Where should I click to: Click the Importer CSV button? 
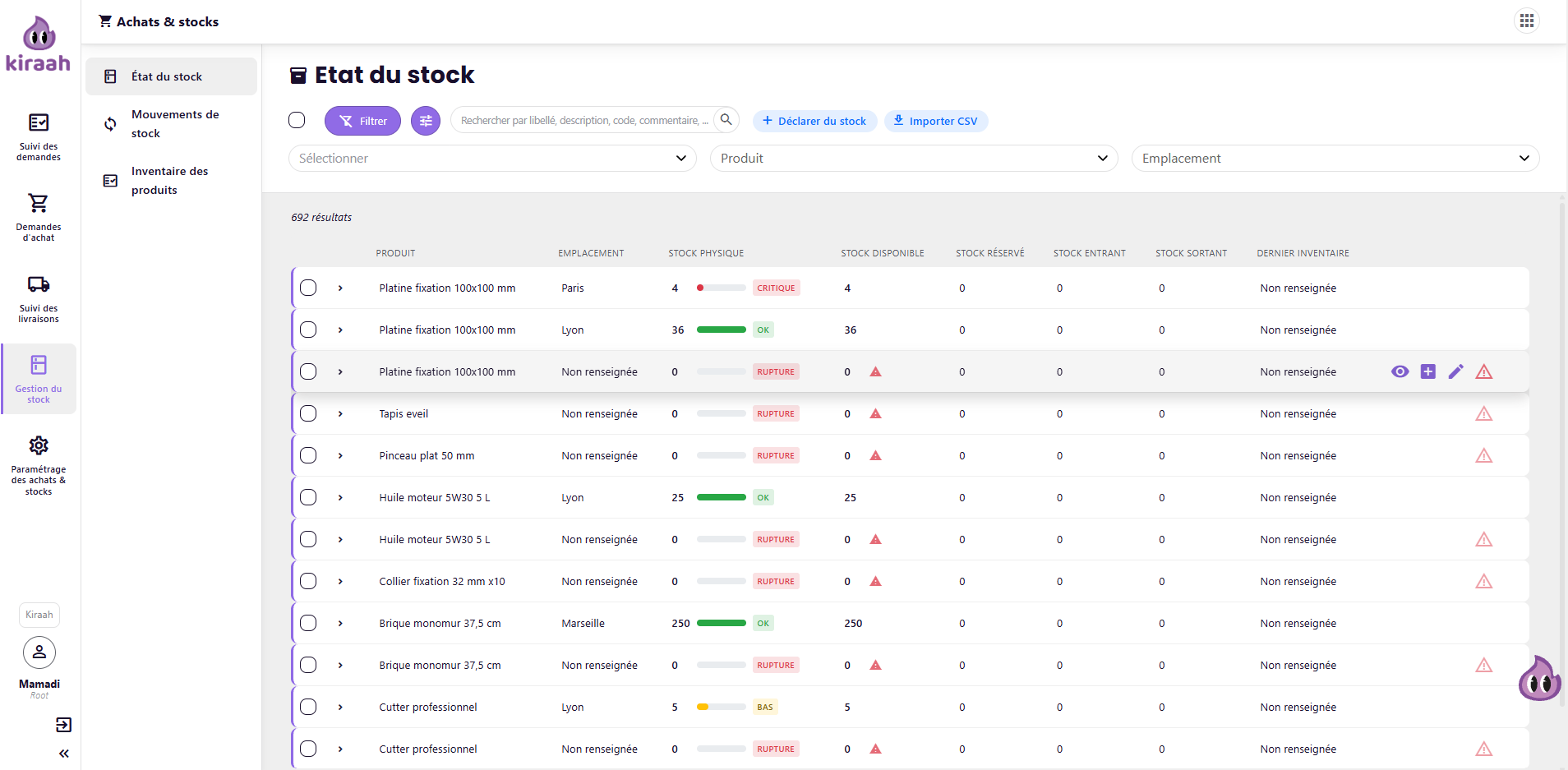pos(936,121)
